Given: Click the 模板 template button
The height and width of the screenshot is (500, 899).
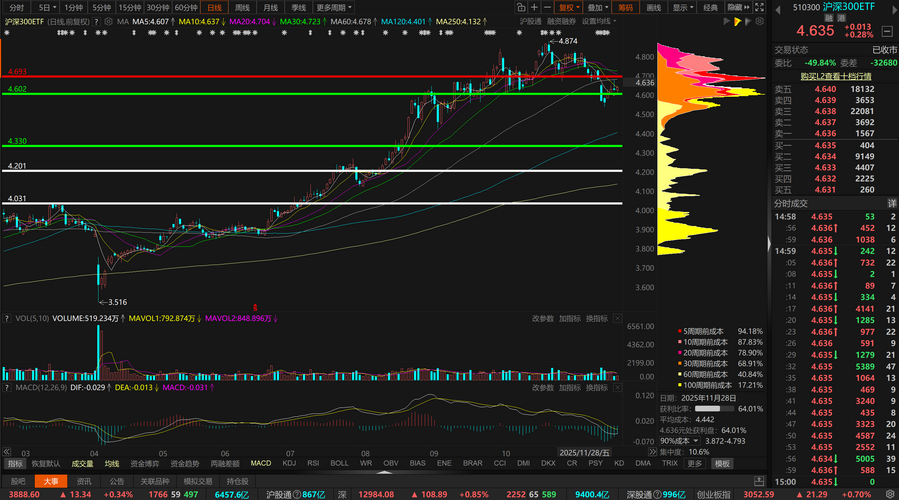Looking at the screenshot, I should point(722,463).
